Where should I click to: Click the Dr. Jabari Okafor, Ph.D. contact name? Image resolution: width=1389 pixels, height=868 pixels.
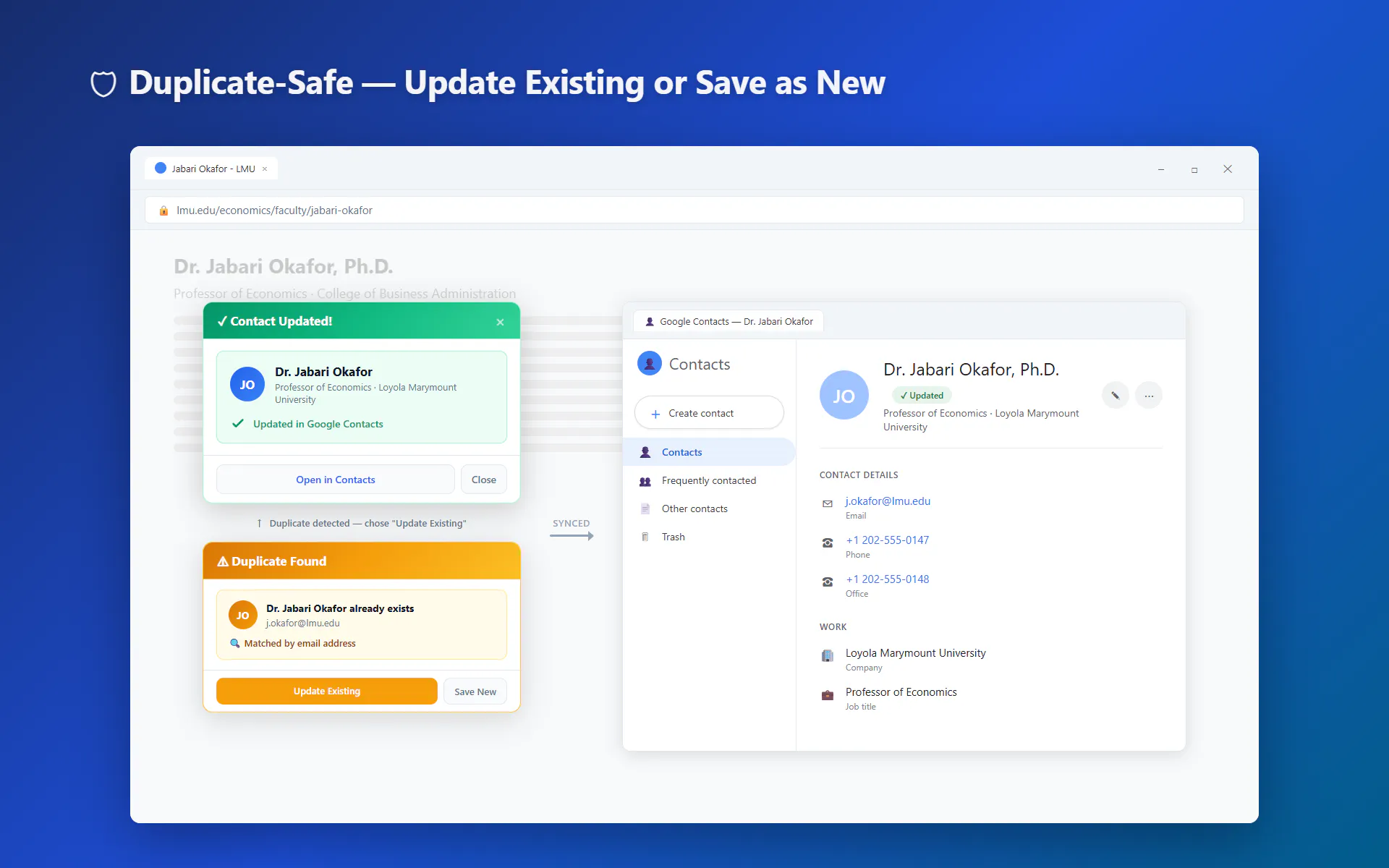971,370
